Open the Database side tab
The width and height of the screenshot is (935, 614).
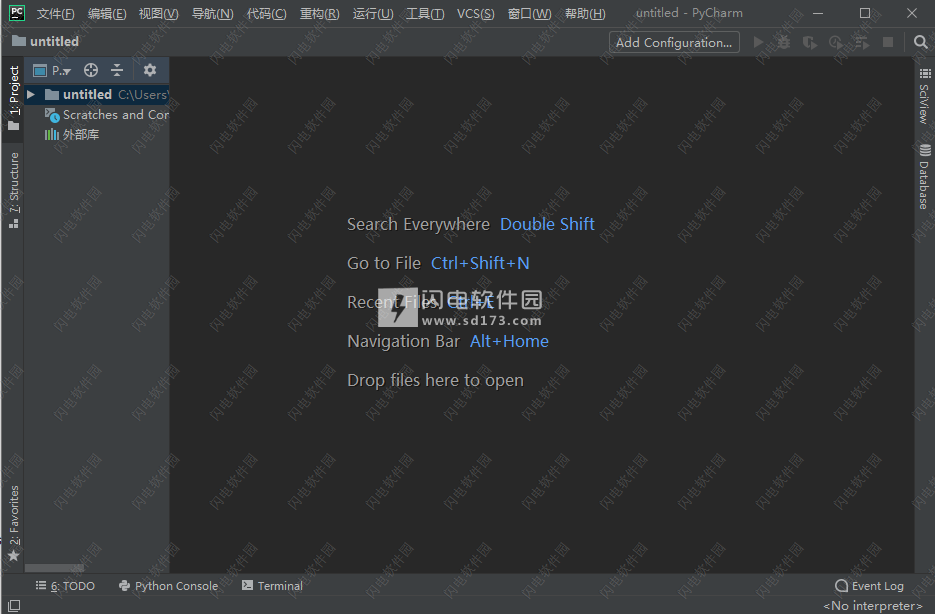click(924, 177)
